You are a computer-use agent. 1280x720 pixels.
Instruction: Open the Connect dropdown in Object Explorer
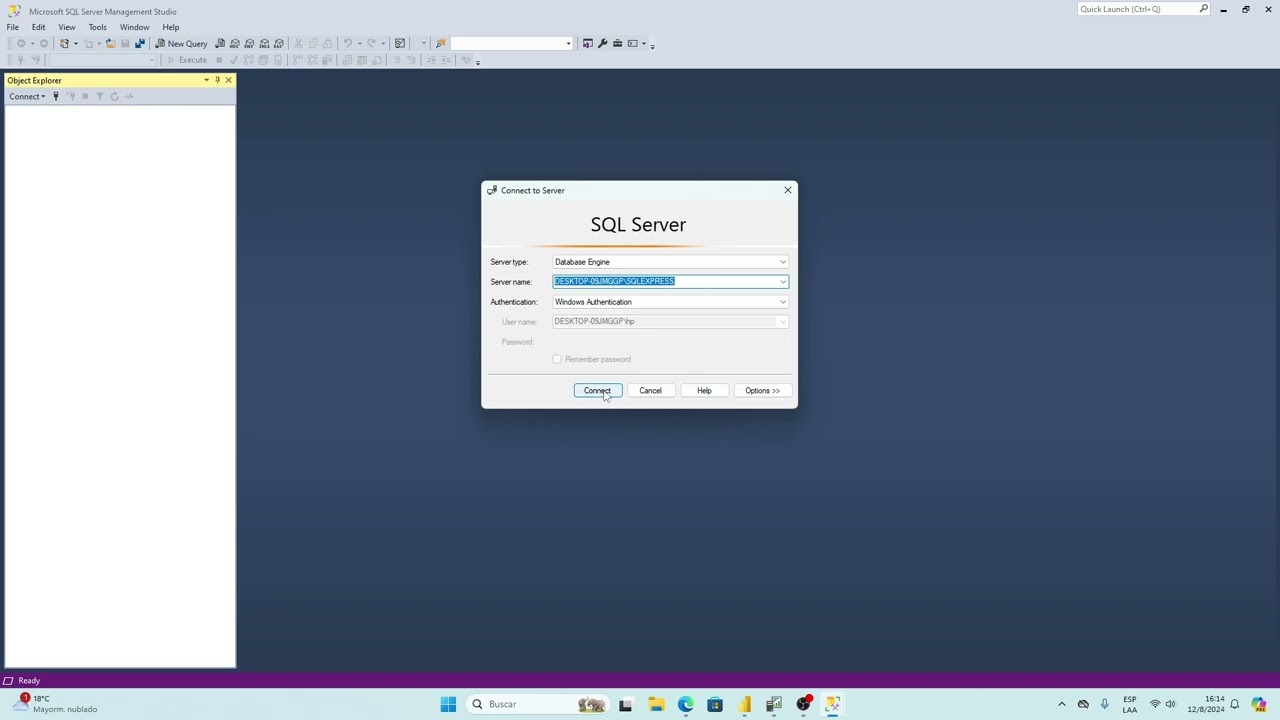point(27,97)
